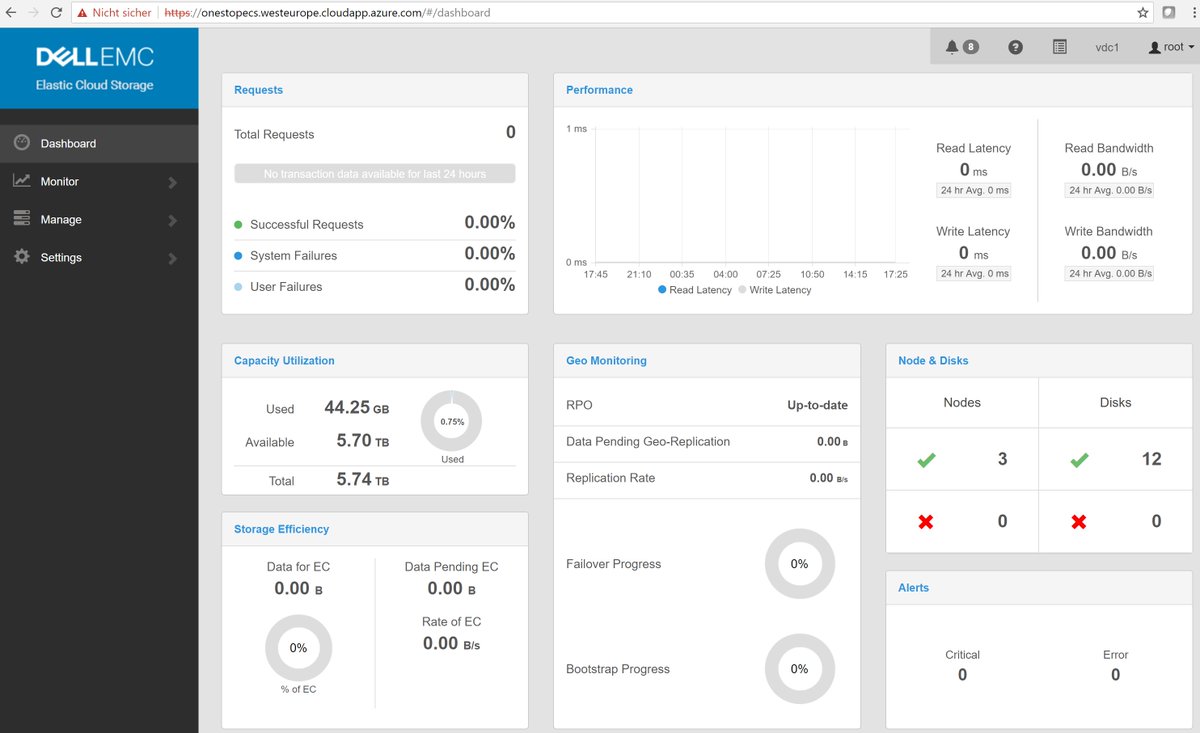
Task: Open Settings via the gear icon
Action: 22,257
